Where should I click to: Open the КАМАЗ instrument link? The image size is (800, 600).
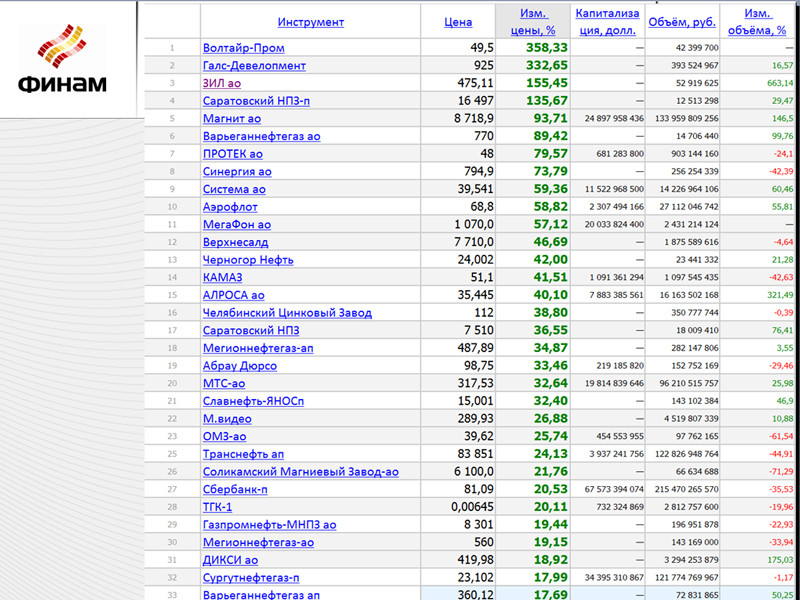click(x=222, y=278)
